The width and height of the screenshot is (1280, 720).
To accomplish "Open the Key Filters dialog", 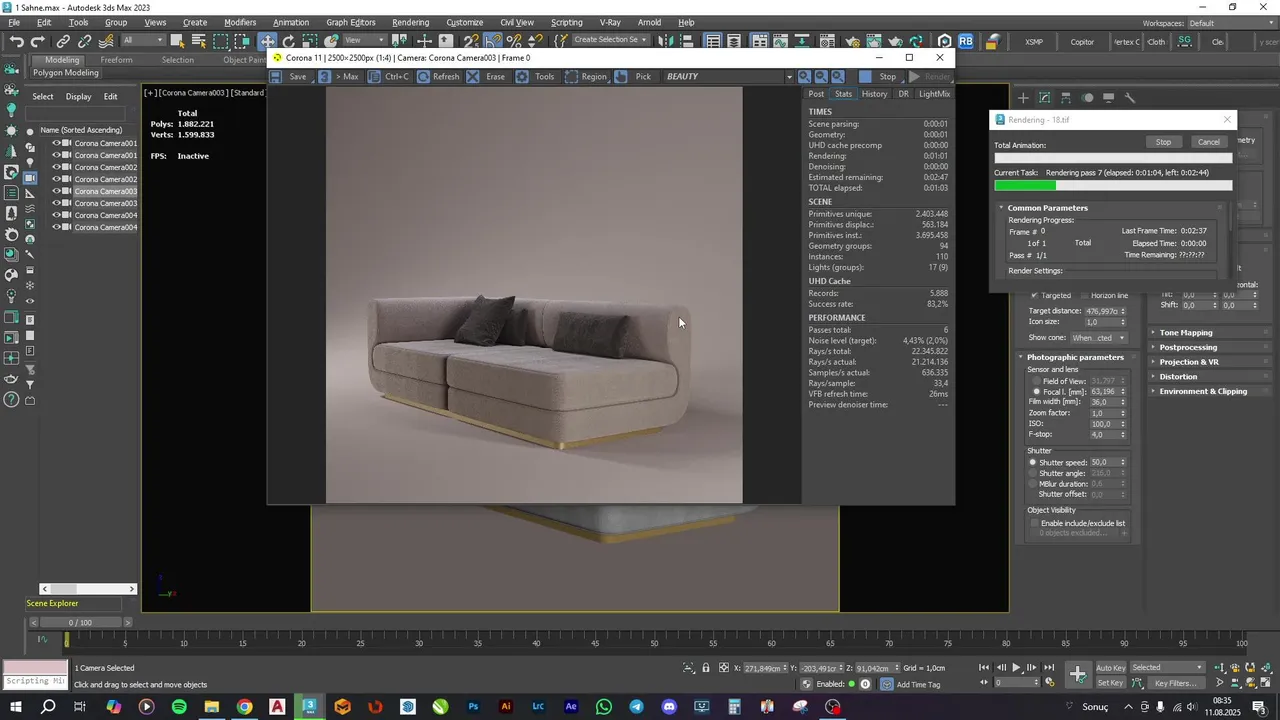I will [1176, 683].
